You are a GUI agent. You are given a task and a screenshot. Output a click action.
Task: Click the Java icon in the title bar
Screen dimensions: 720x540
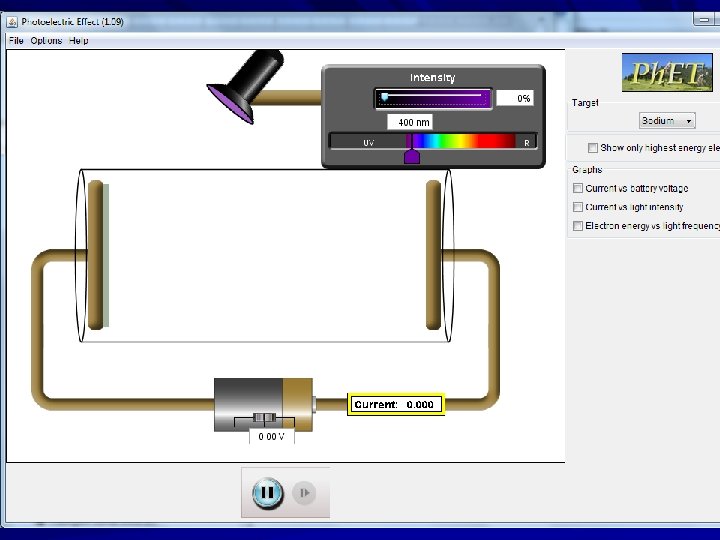tap(12, 22)
